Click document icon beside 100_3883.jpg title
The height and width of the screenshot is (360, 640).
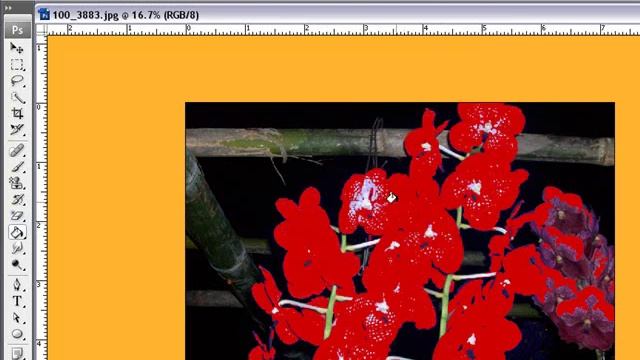tap(43, 15)
